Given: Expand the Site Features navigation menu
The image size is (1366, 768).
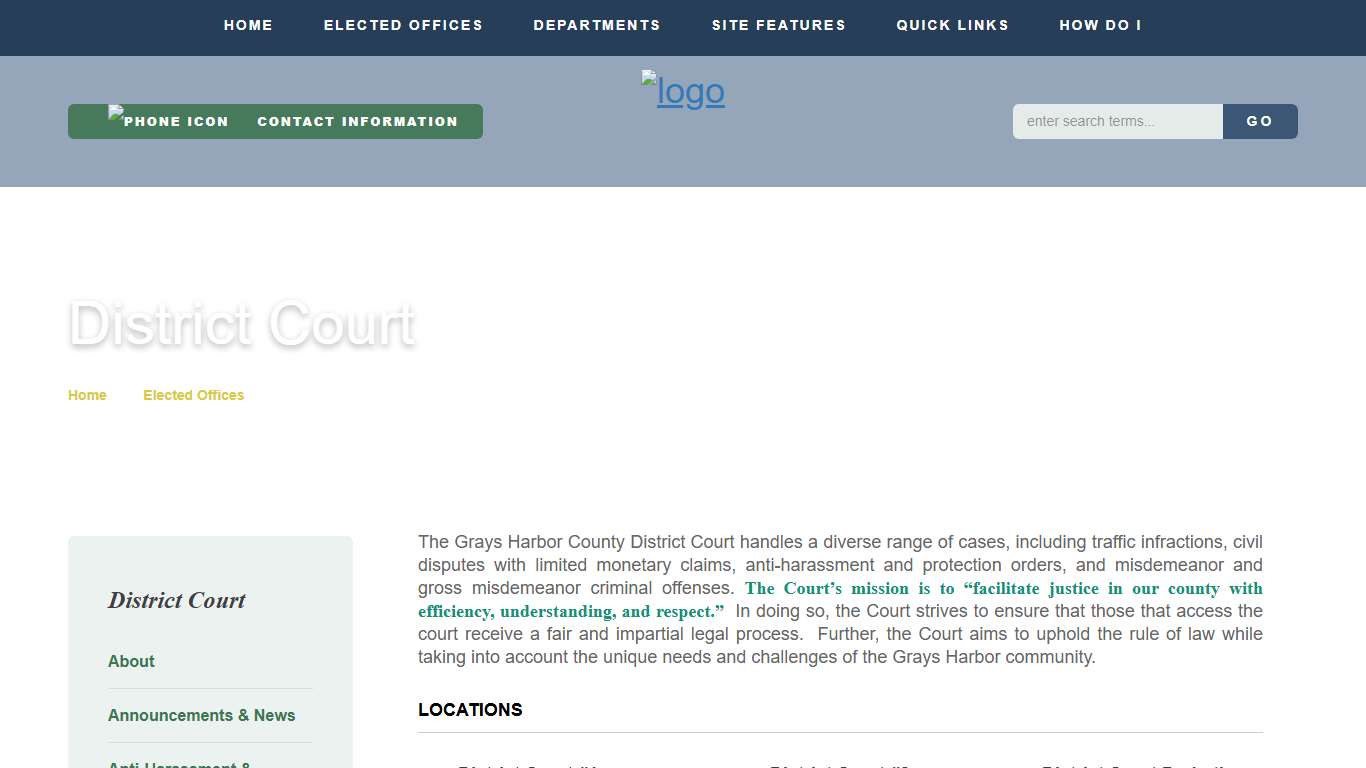Looking at the screenshot, I should (x=778, y=25).
